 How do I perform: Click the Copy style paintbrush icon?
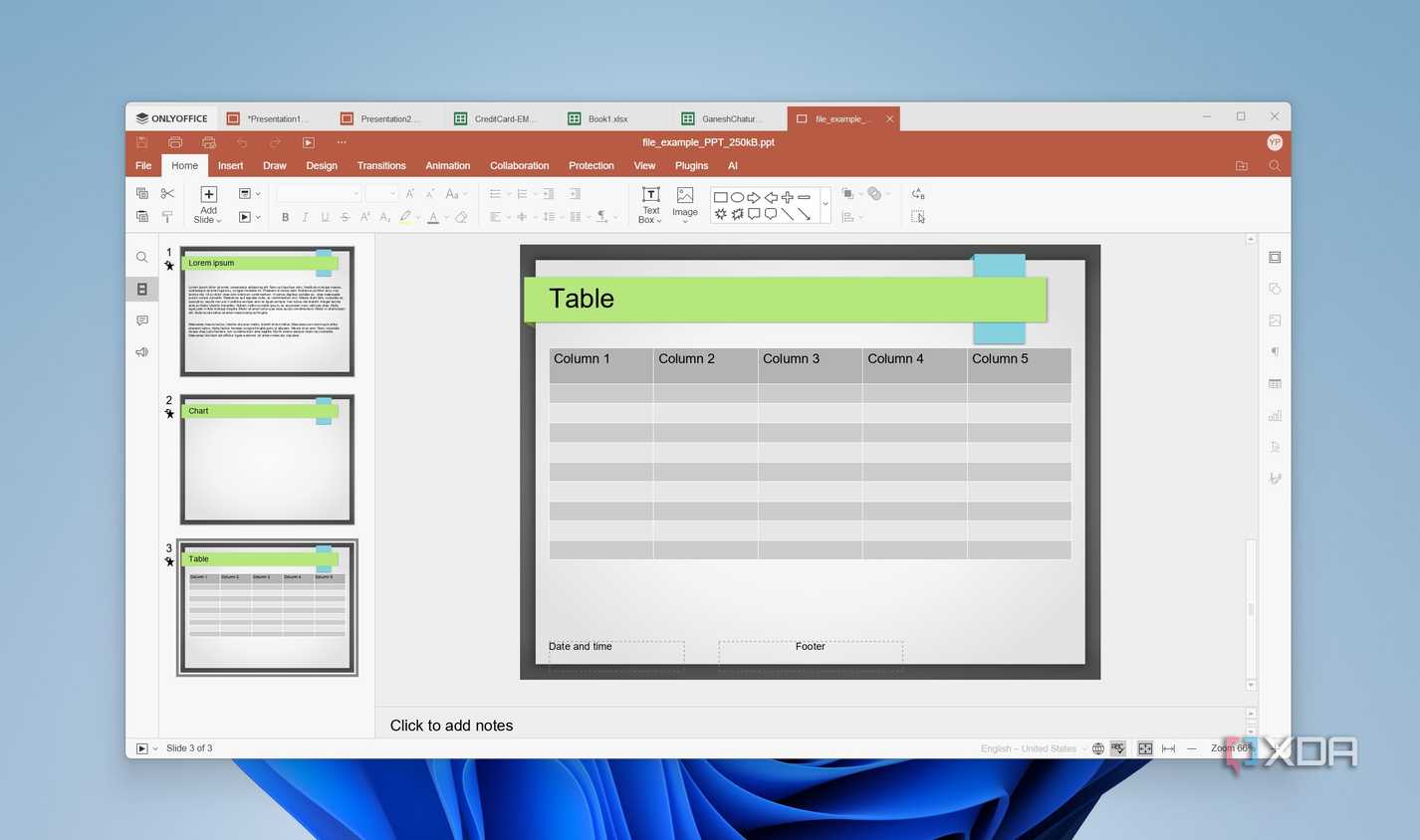coord(167,217)
